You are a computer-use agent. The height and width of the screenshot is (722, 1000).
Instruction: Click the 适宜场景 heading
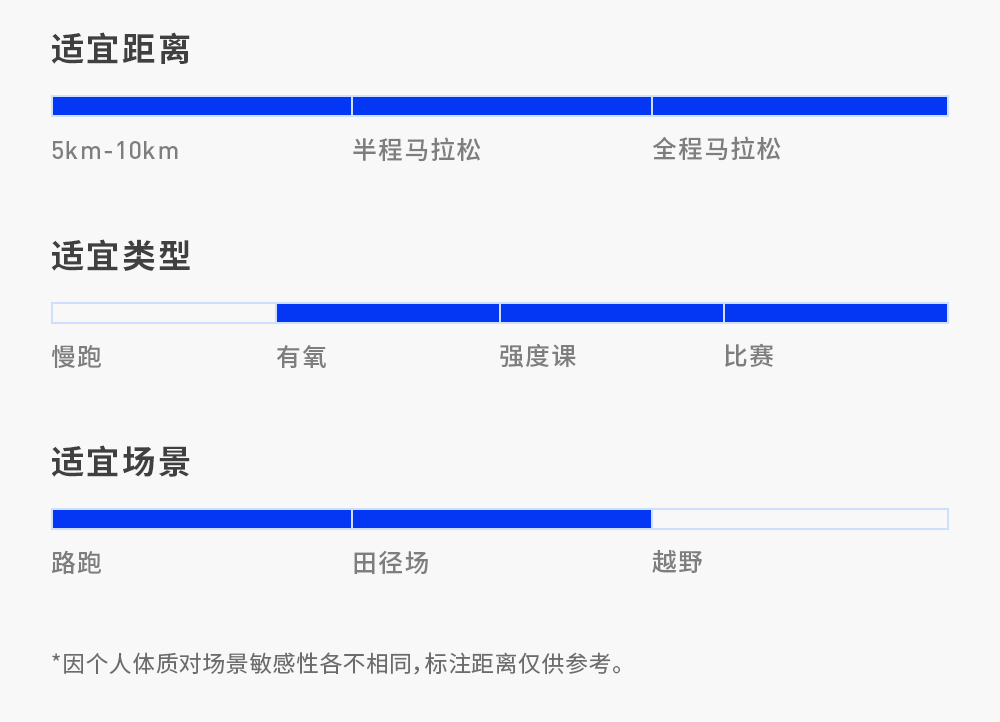point(121,463)
